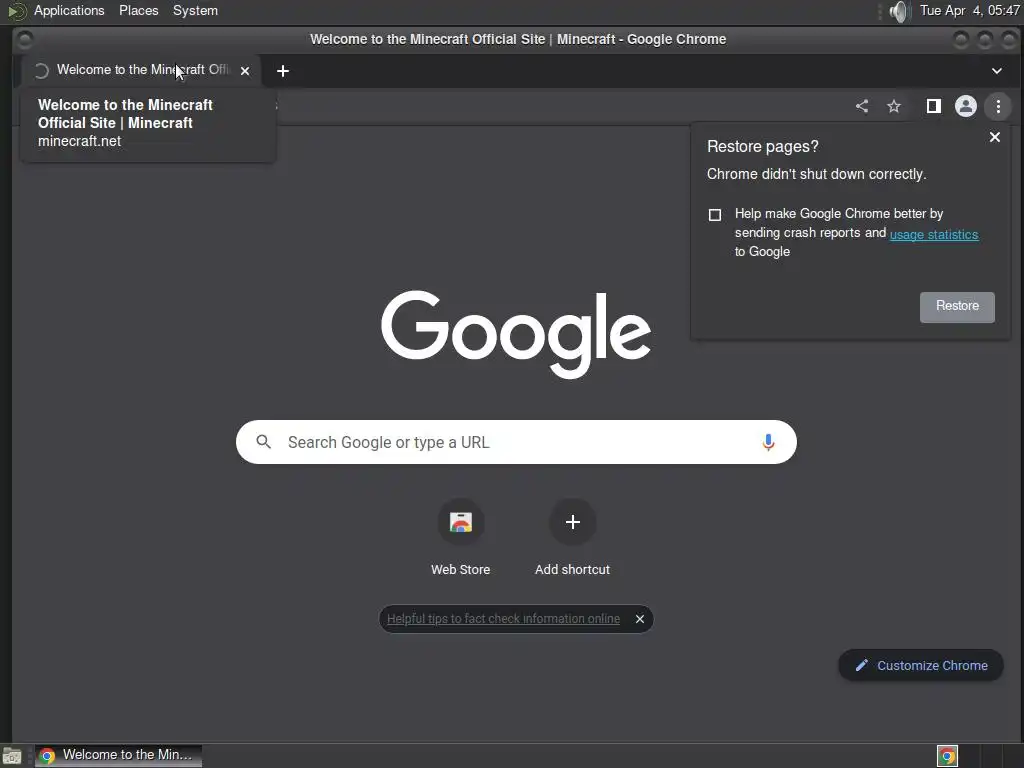The height and width of the screenshot is (768, 1024).
Task: Enable sending crash reports checkbox
Action: 715,215
